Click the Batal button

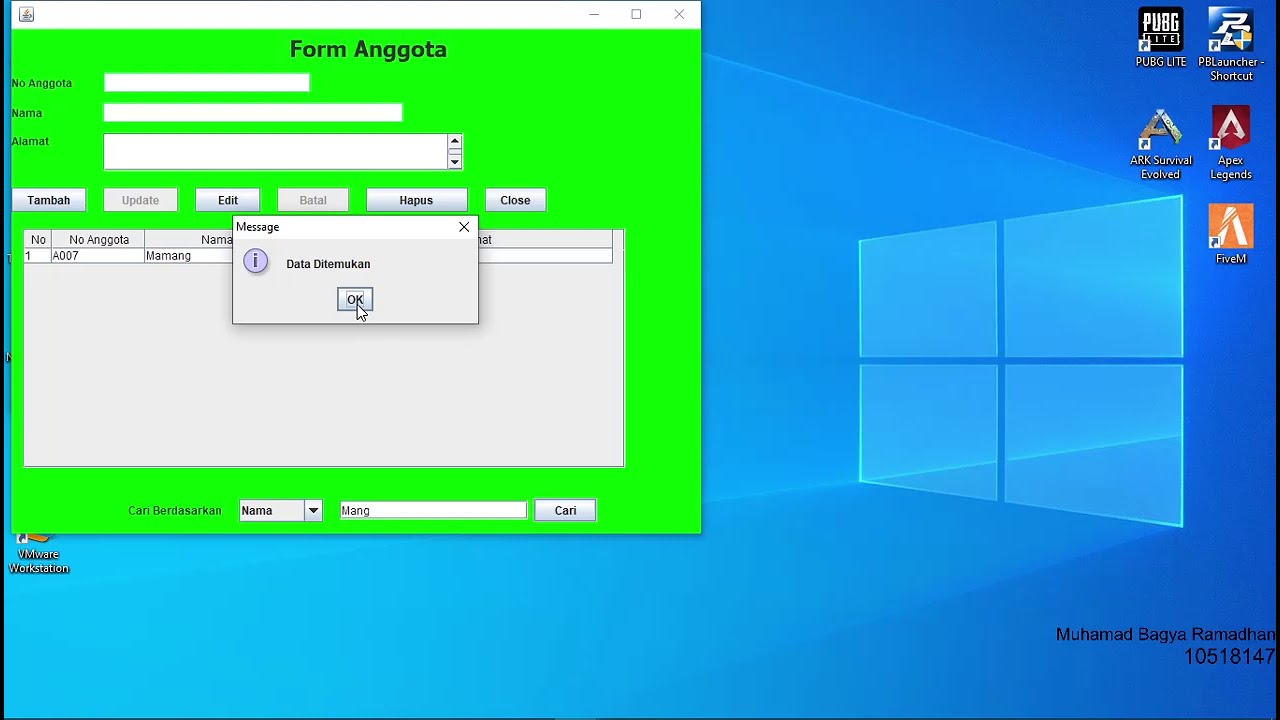[x=313, y=200]
